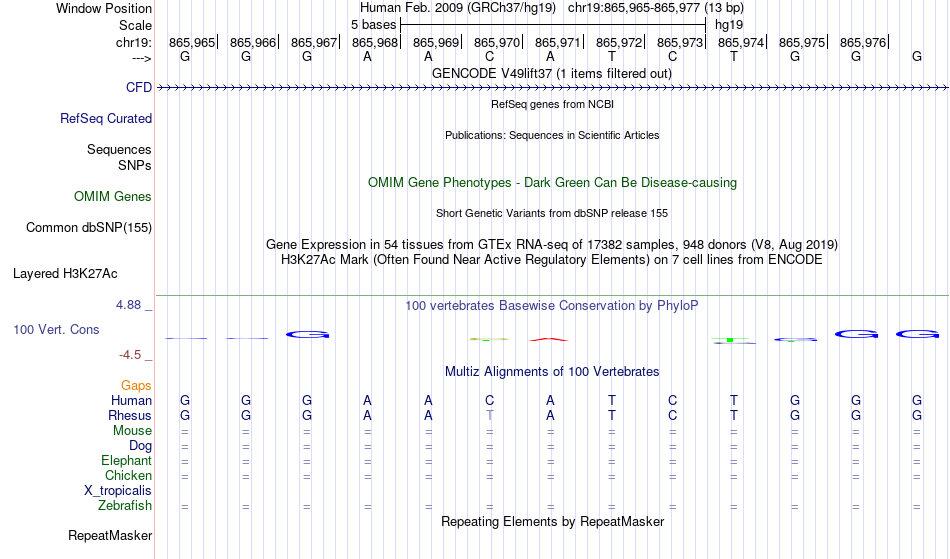Open the RefSeq Curated track label

pos(106,119)
